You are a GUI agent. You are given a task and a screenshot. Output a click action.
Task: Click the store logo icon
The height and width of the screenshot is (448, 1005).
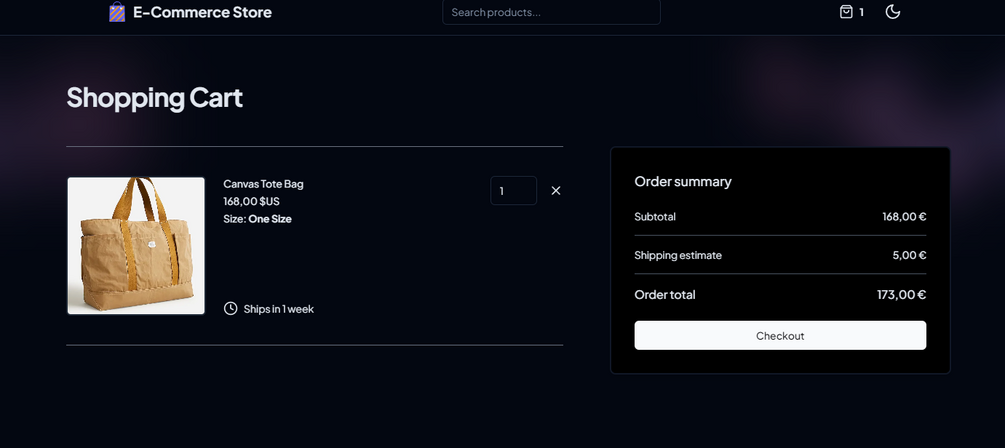[x=117, y=12]
